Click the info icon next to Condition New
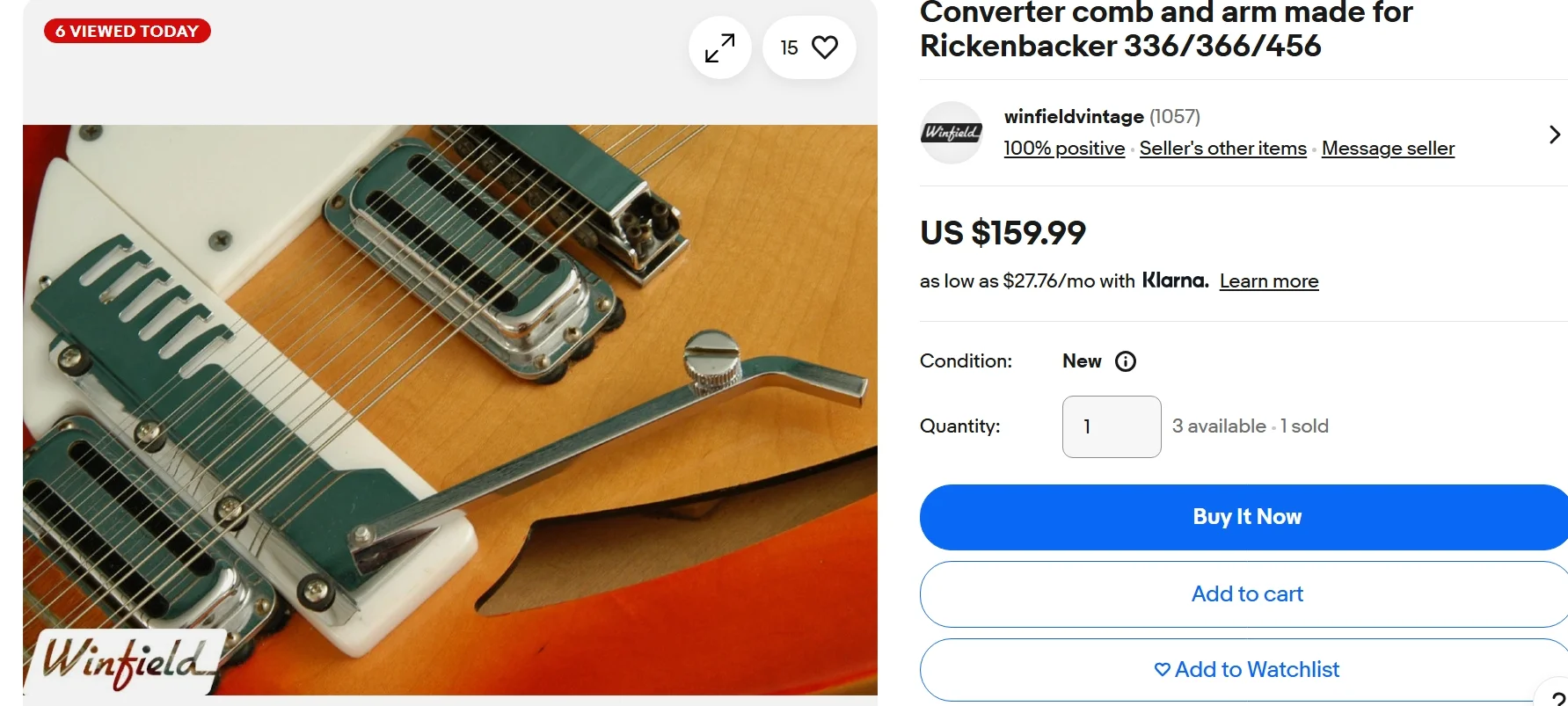This screenshot has height=706, width=1568. (1126, 361)
